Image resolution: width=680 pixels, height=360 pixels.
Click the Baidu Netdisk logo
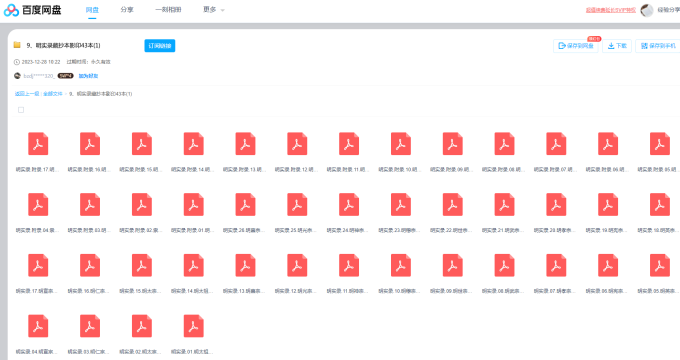point(33,10)
